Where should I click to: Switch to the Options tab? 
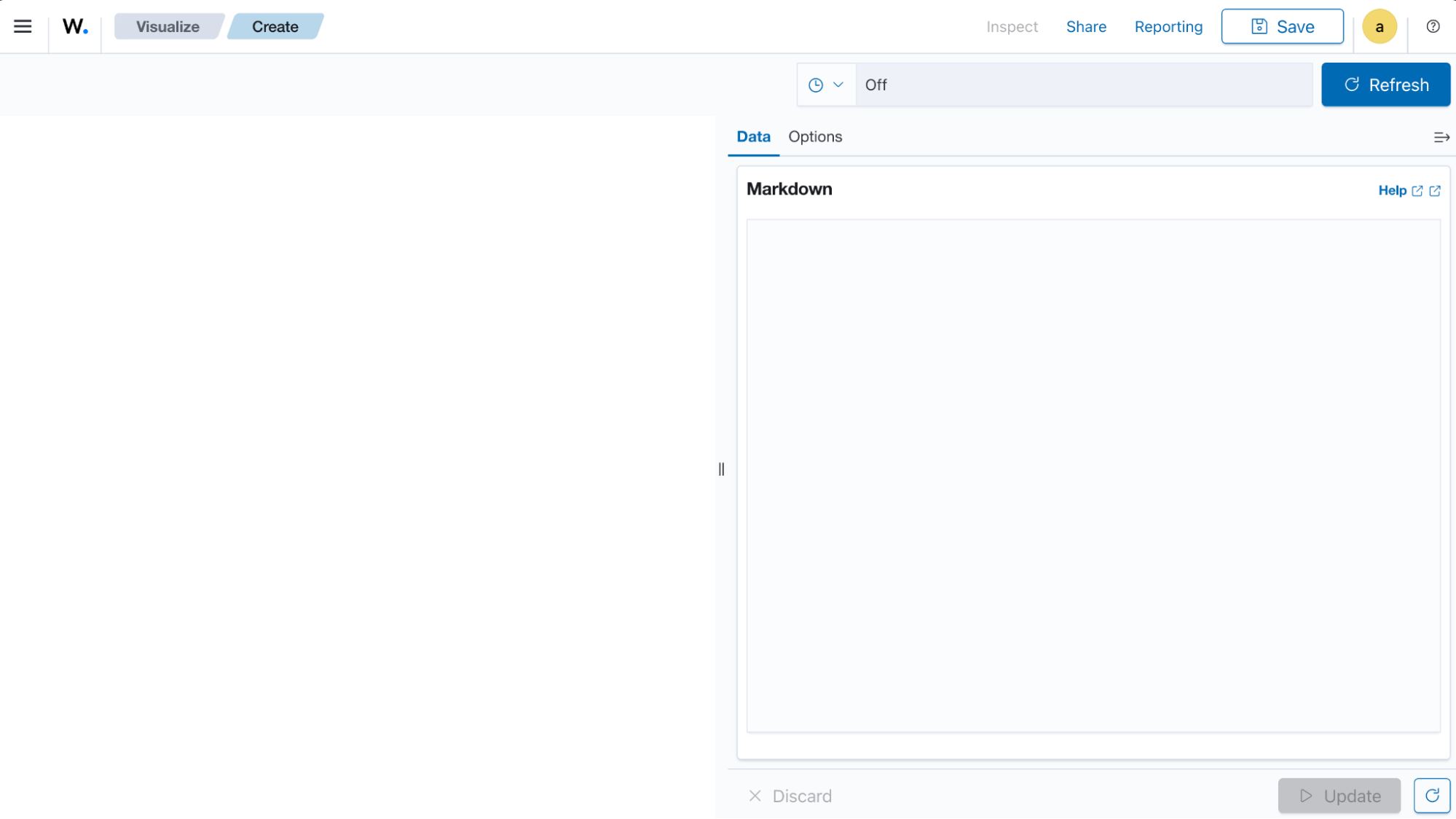tap(815, 136)
